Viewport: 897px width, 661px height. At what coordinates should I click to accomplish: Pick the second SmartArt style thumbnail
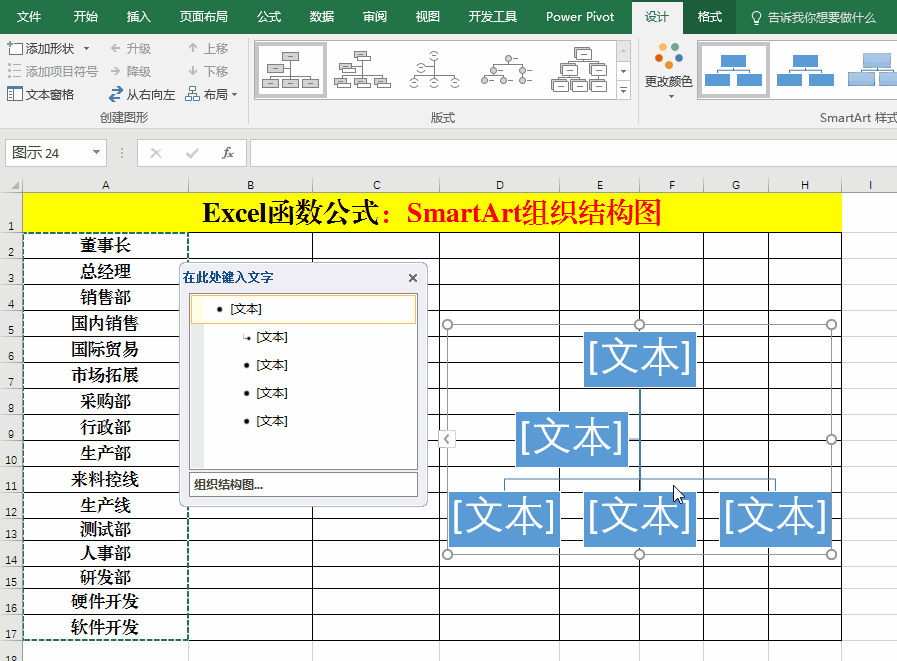[x=805, y=71]
